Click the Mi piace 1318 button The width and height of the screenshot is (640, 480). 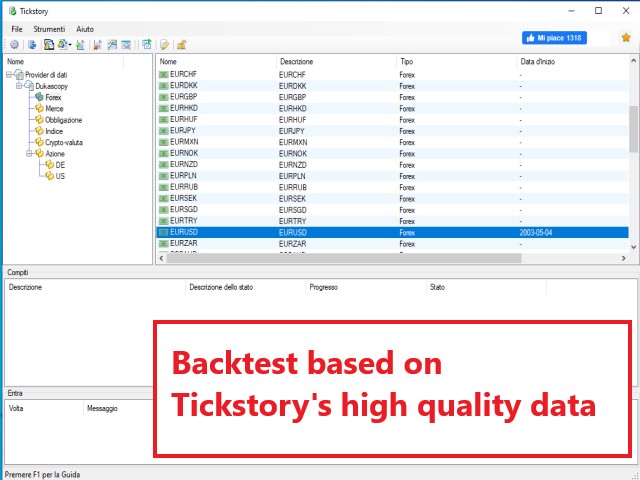pos(554,38)
